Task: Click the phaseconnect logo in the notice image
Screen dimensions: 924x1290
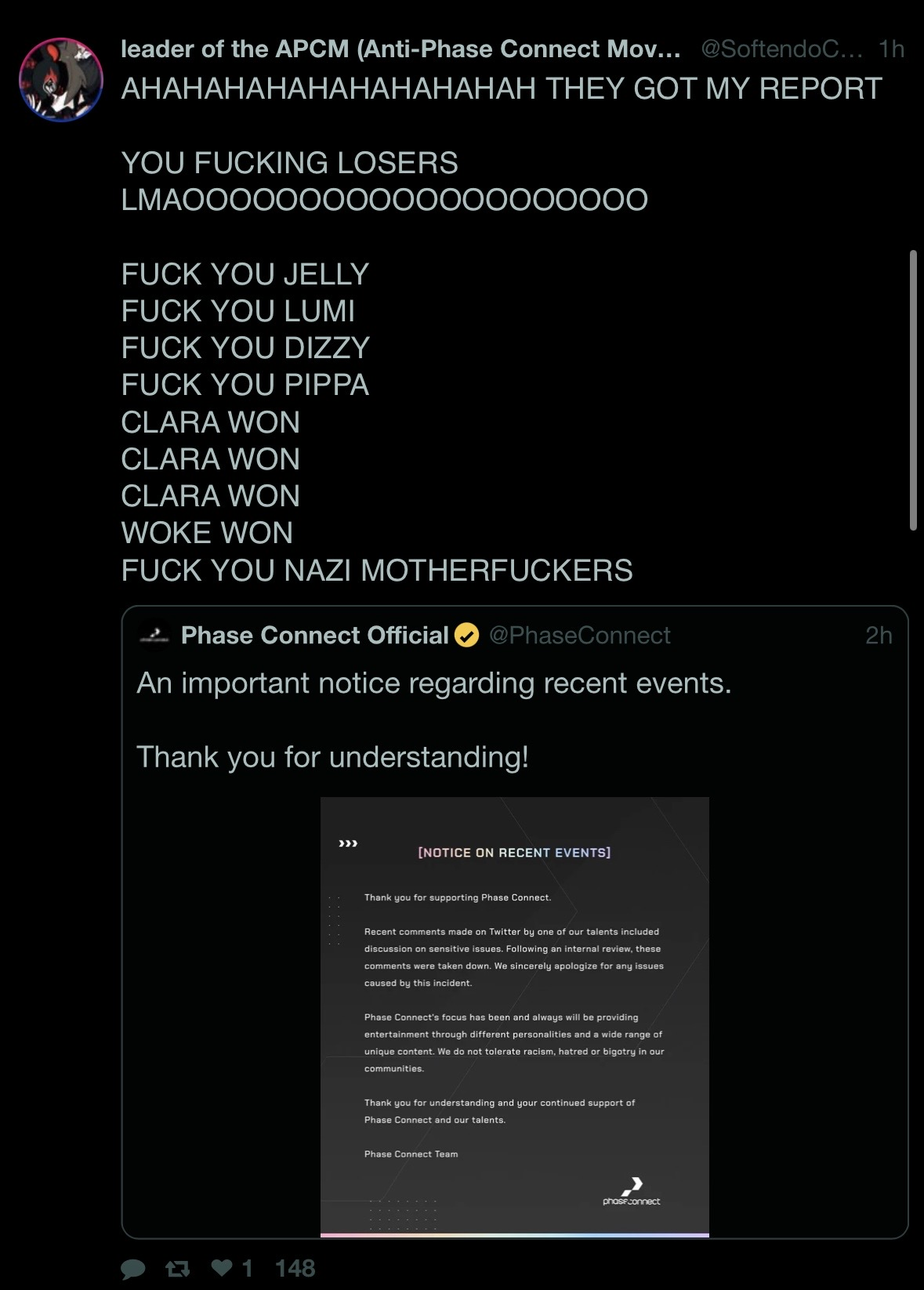Action: (632, 1191)
